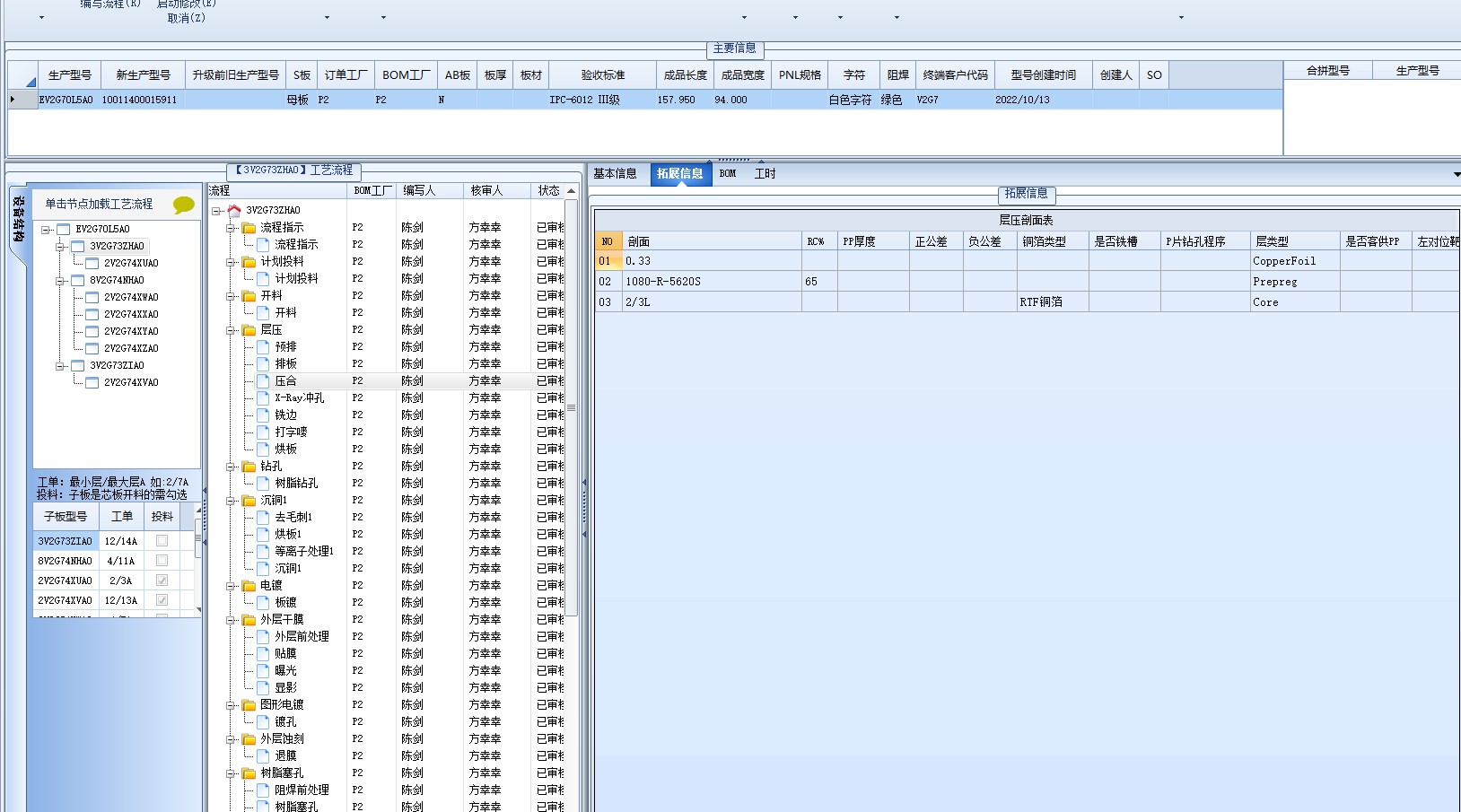
Task: Click the document icon next to X-Ray冲孔
Action: [x=263, y=398]
